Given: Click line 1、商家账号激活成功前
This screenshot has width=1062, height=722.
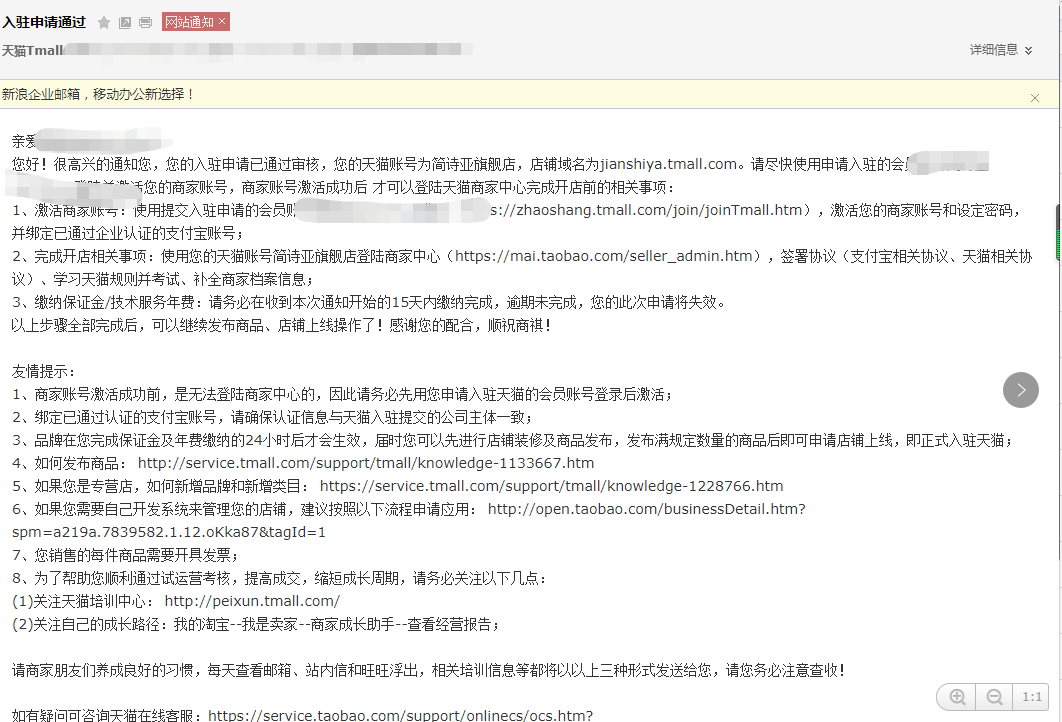Looking at the screenshot, I should coord(342,394).
